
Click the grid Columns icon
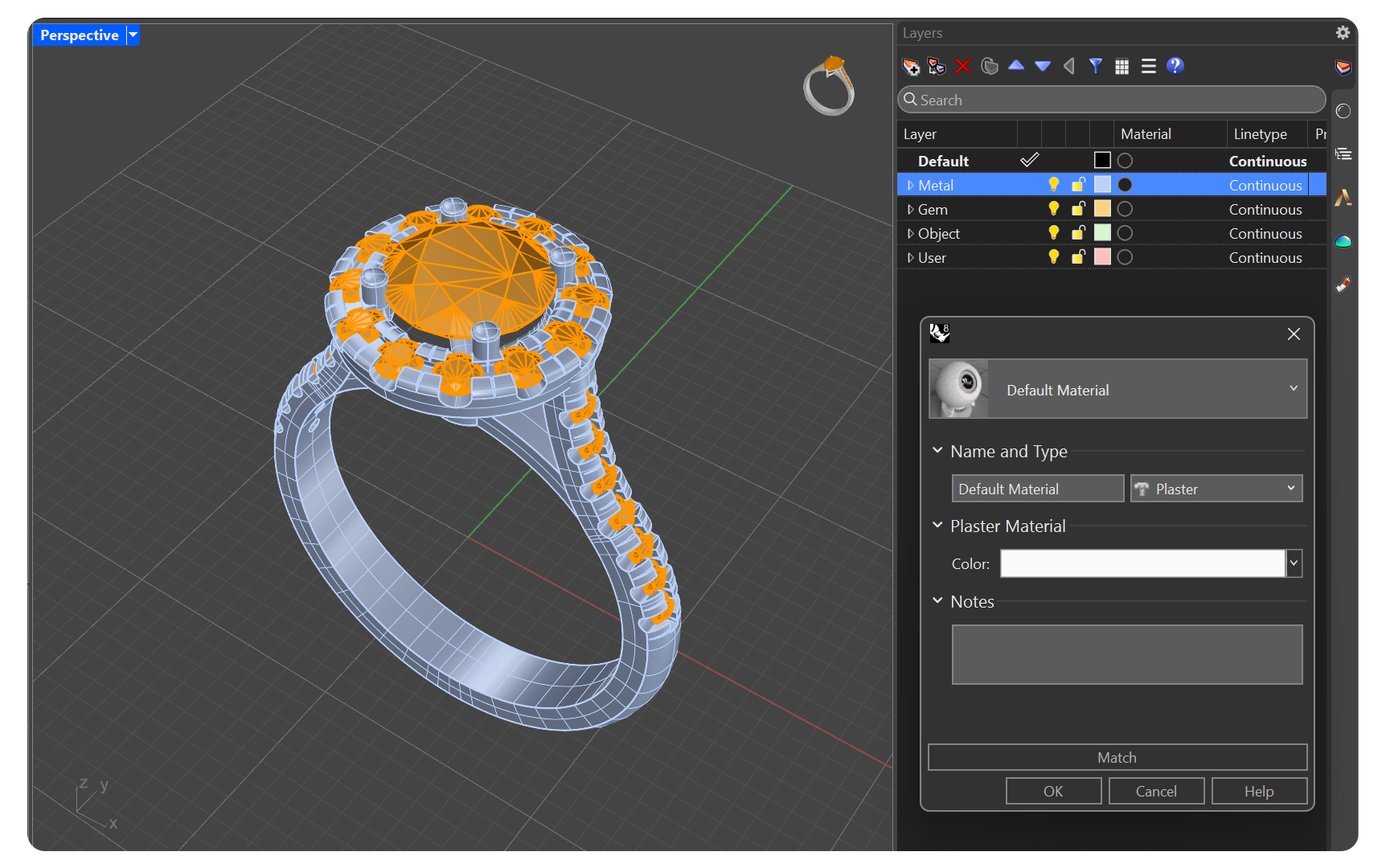pos(1122,67)
